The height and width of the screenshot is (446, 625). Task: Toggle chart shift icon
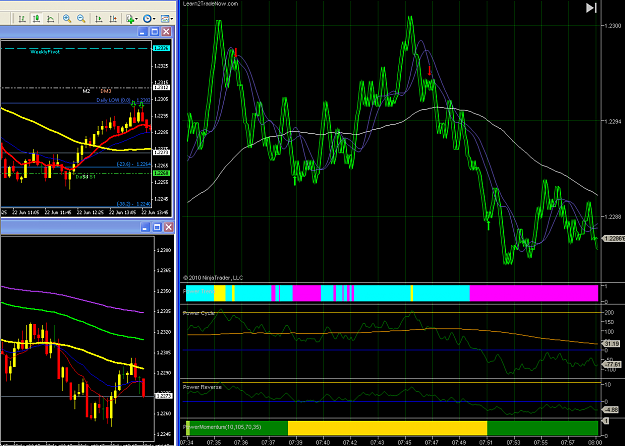point(113,18)
